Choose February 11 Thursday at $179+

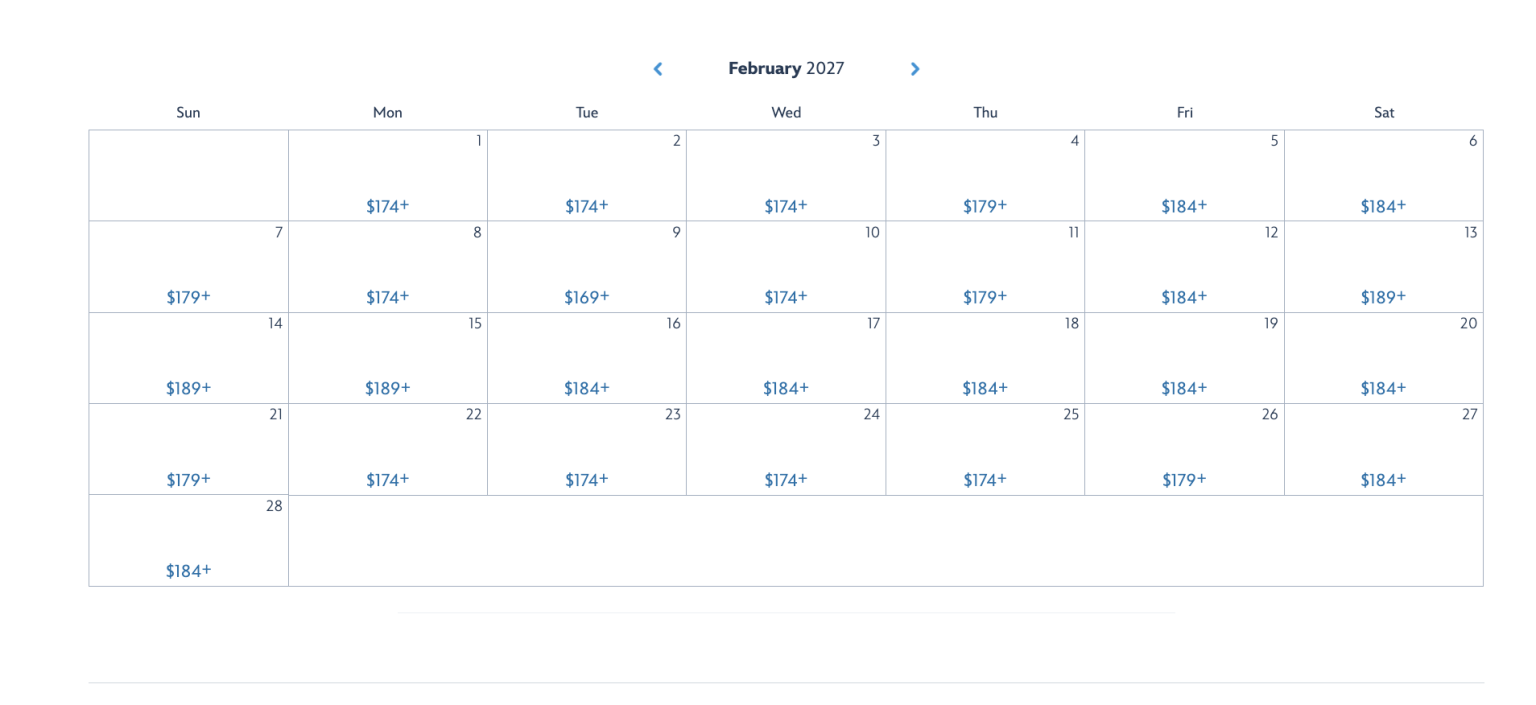[985, 267]
